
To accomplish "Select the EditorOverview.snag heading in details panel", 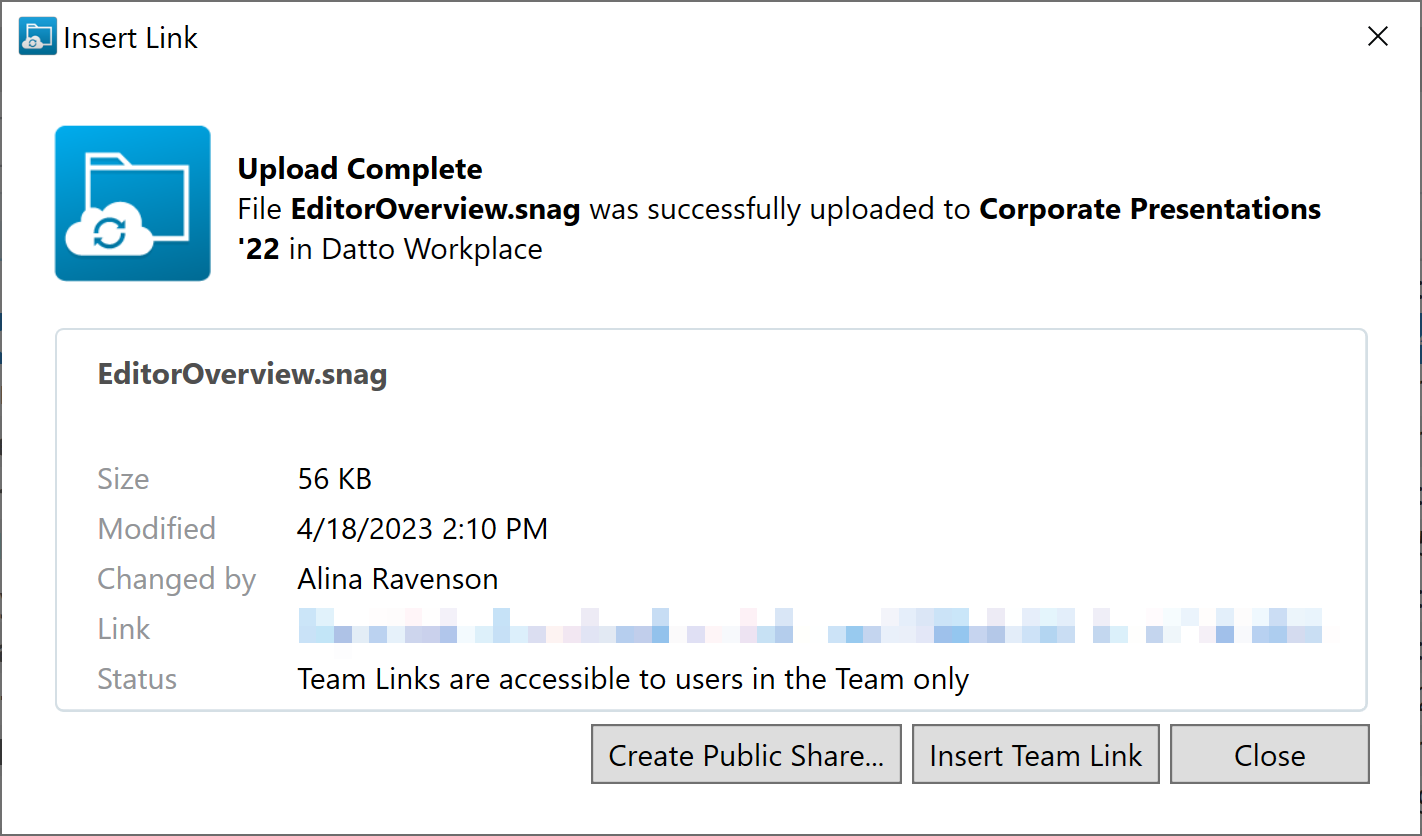I will (x=242, y=374).
